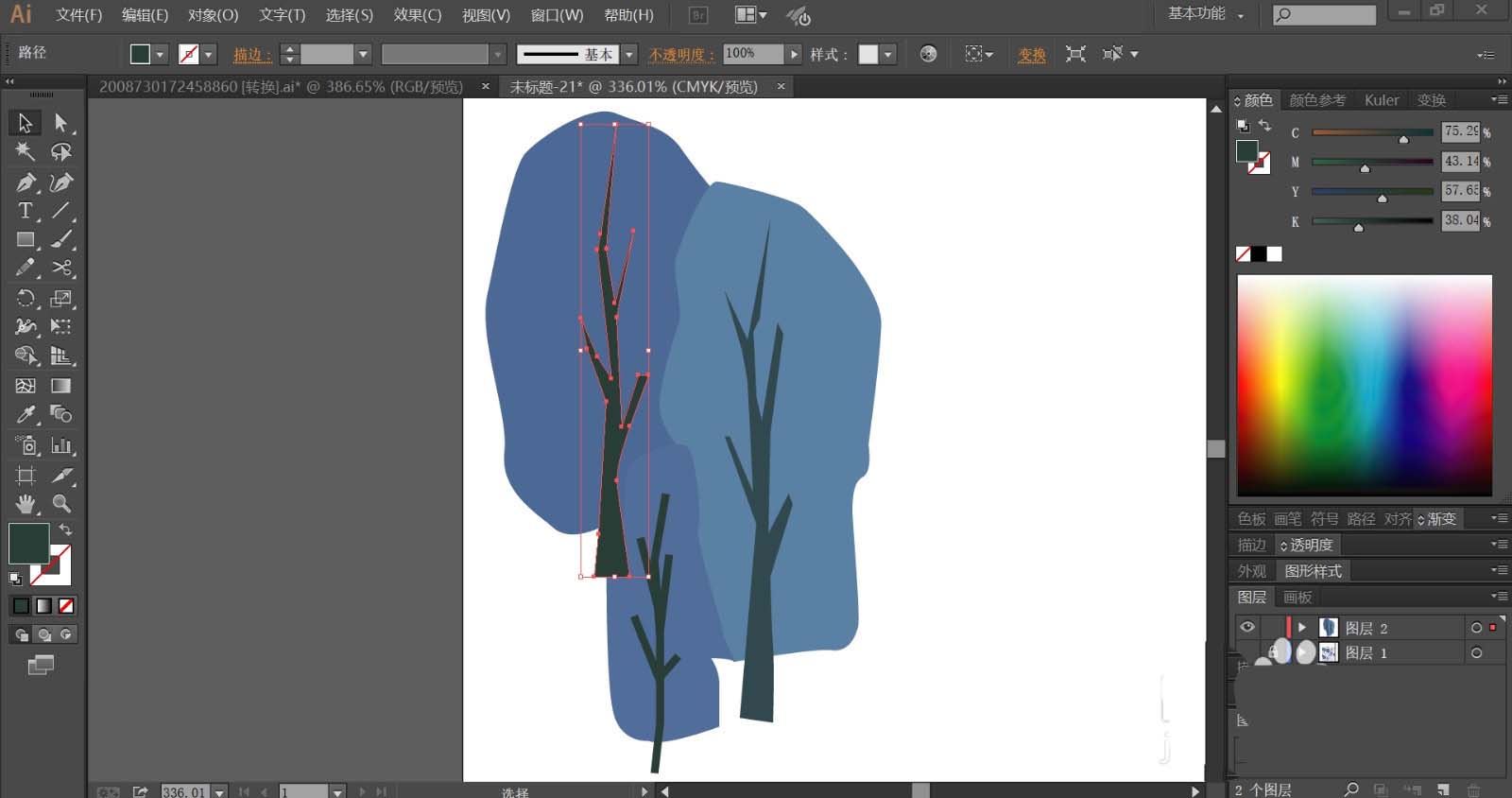Select the Pencil tool

(26, 269)
